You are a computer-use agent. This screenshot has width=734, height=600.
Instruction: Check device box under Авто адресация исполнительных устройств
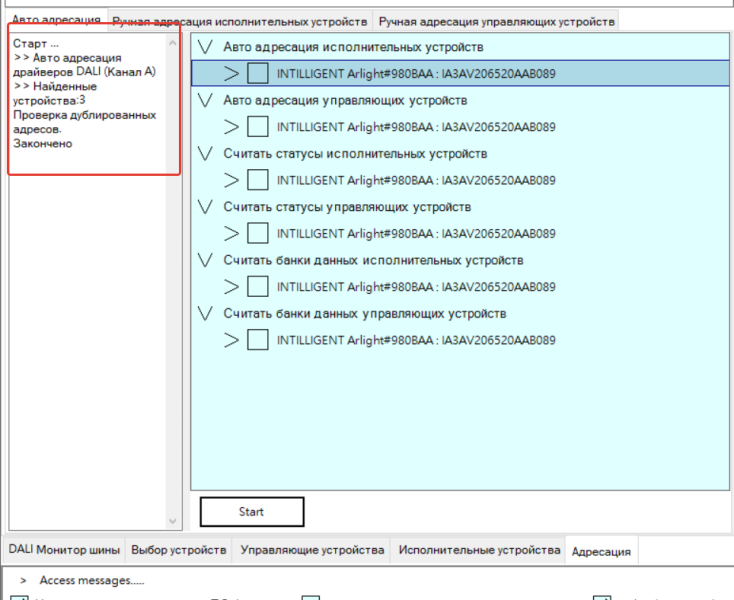click(257, 73)
